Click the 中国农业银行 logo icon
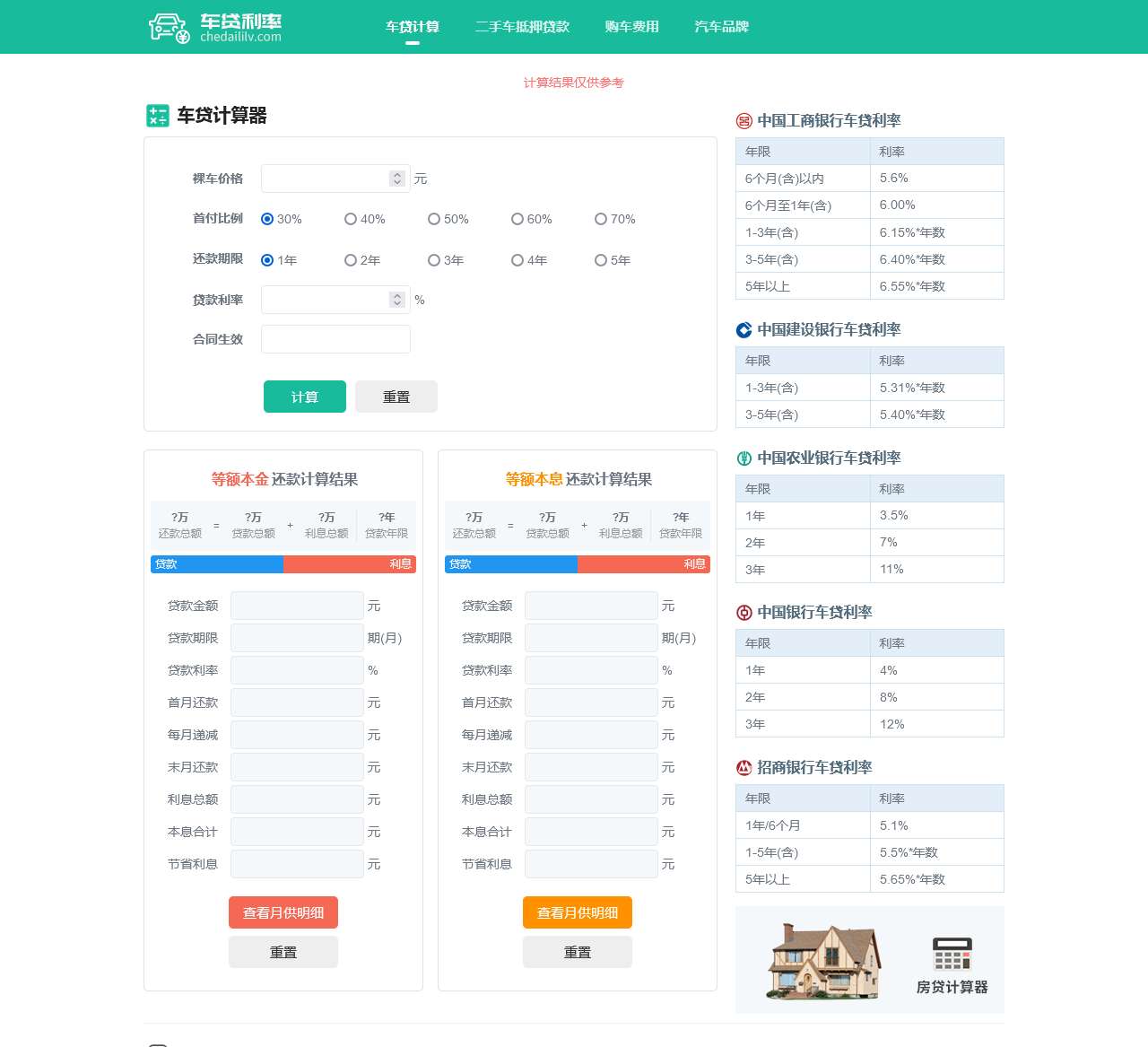This screenshot has width=1148, height=1047. pos(744,458)
